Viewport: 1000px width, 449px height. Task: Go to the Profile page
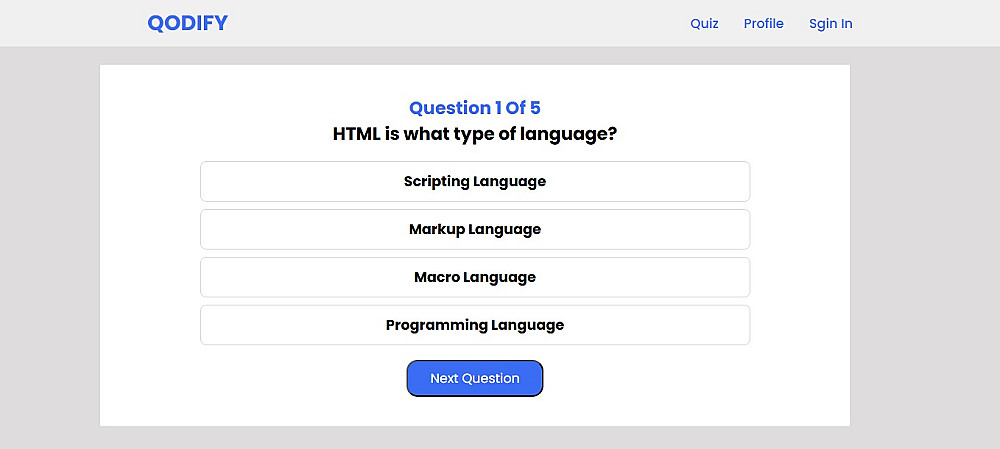763,23
